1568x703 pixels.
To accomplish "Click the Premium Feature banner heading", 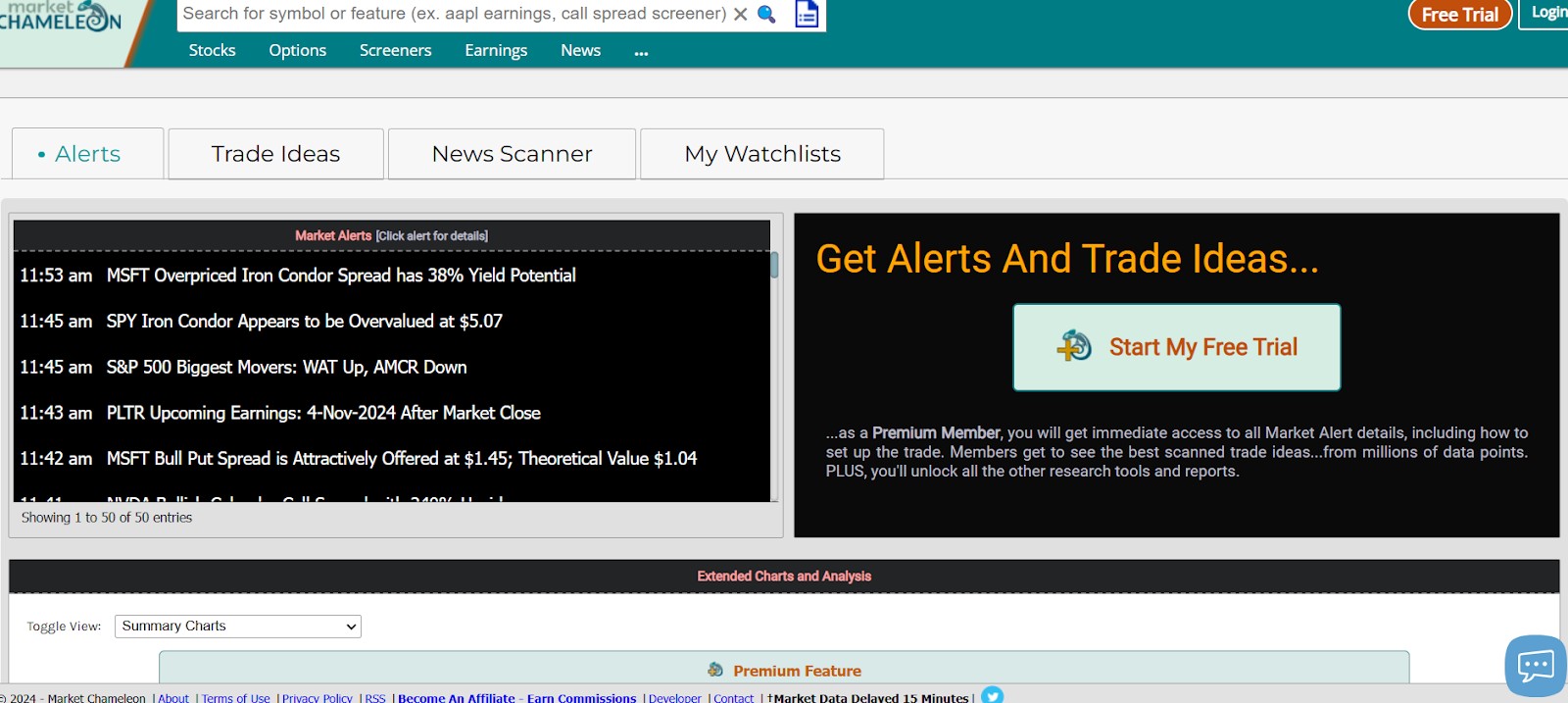I will 797,671.
